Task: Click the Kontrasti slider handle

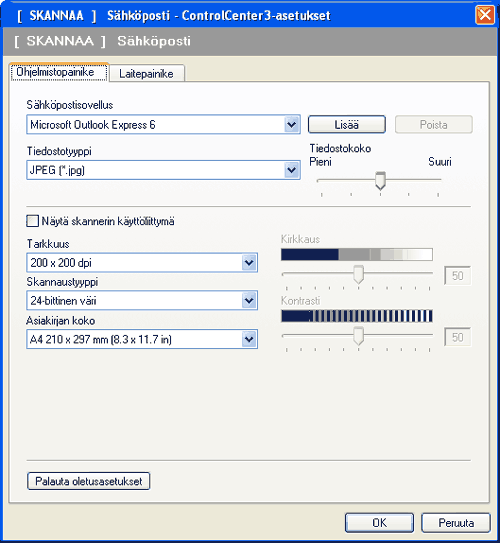Action: click(358, 336)
